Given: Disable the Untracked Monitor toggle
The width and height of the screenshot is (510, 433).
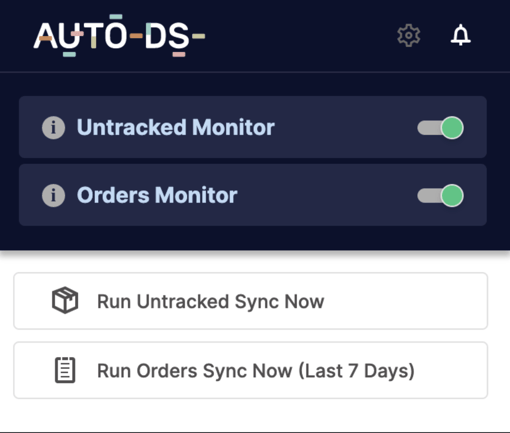Looking at the screenshot, I should click(x=440, y=128).
